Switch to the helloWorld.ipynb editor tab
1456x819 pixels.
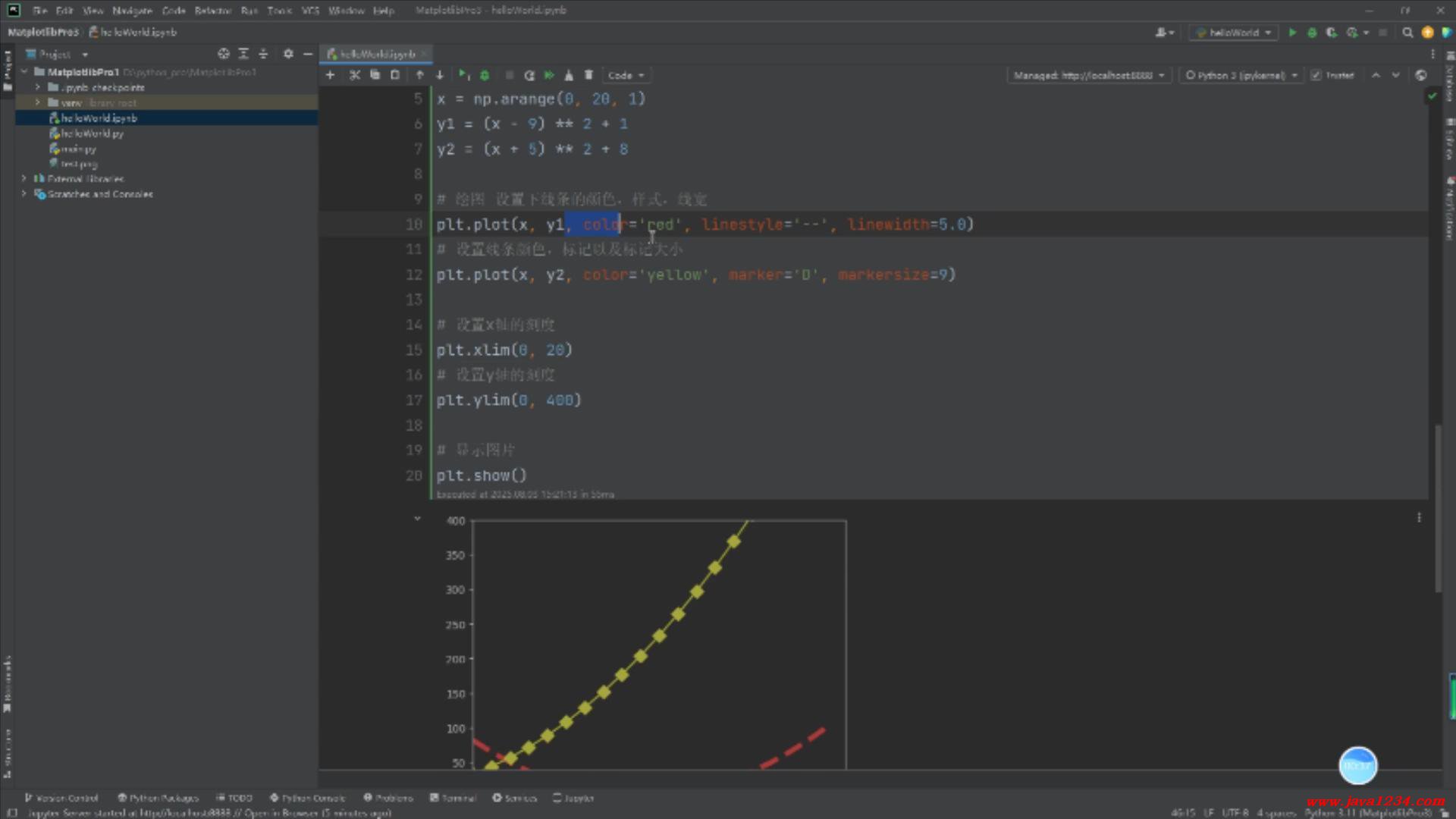pos(377,54)
